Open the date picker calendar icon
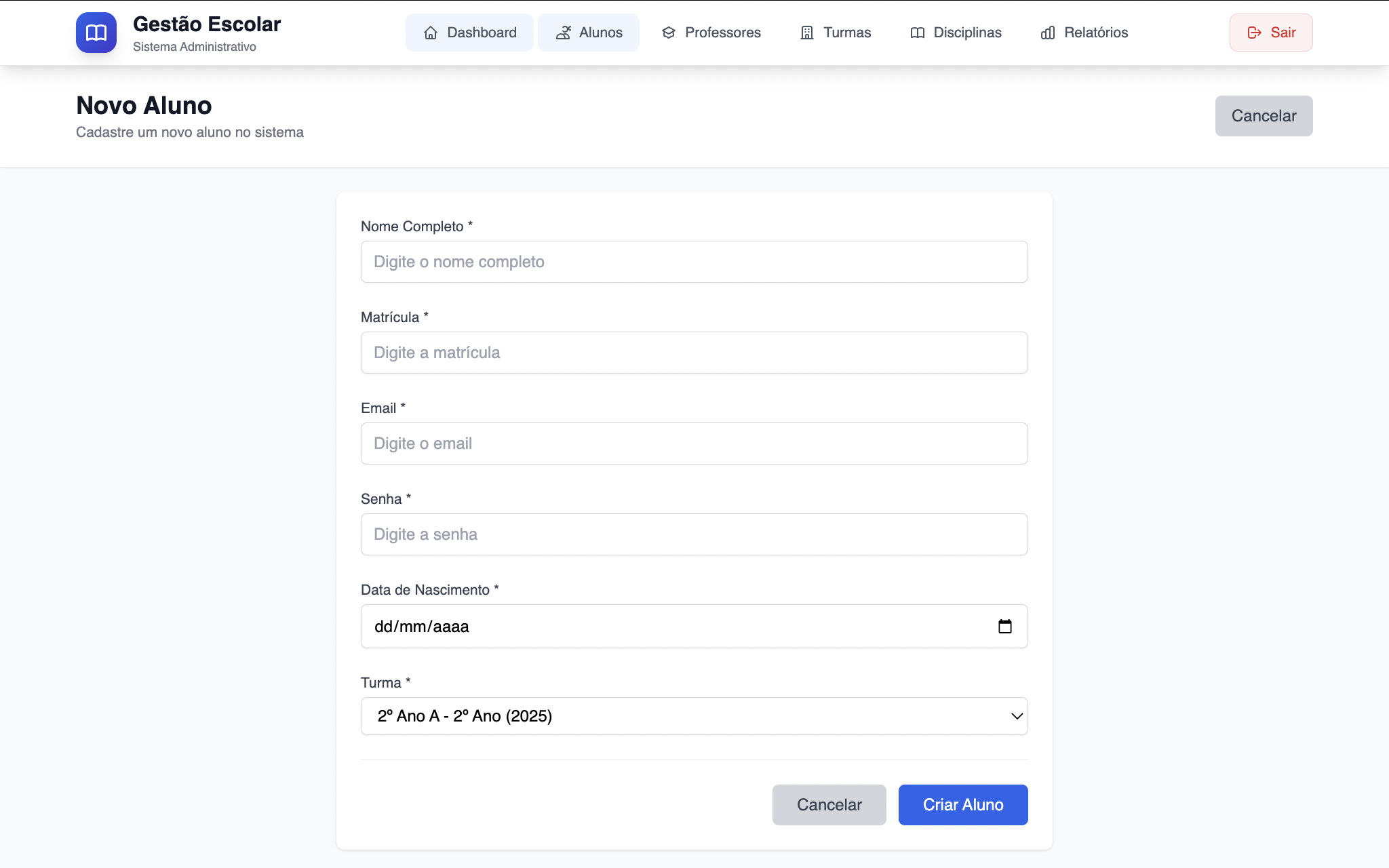Image resolution: width=1389 pixels, height=868 pixels. [x=1004, y=627]
